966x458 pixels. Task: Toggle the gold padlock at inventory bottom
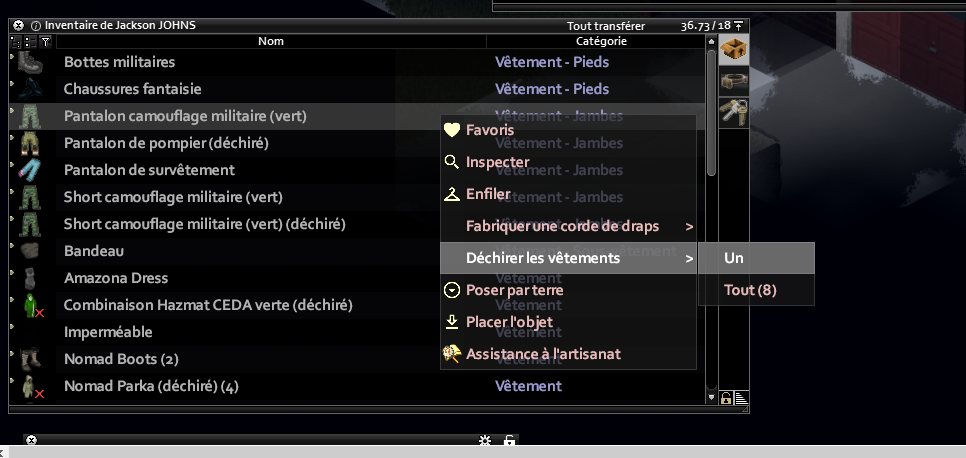coord(726,398)
